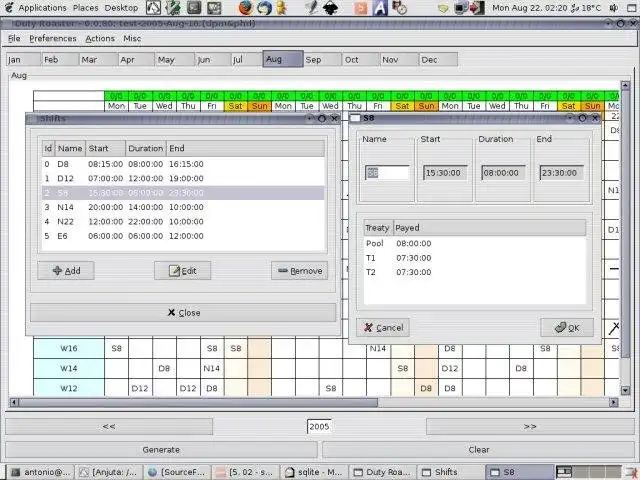Switch to SourceForge browser window in taskbar
This screenshot has width=640, height=480.
(x=178, y=472)
